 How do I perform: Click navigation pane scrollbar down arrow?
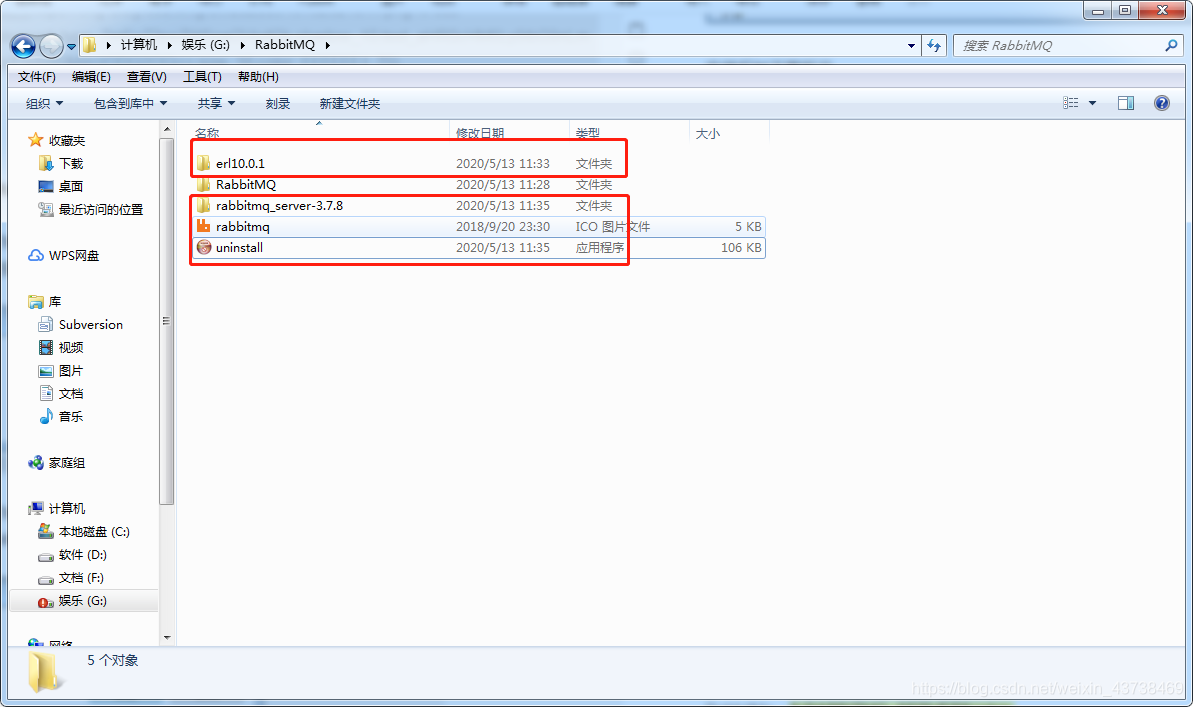pyautogui.click(x=167, y=638)
